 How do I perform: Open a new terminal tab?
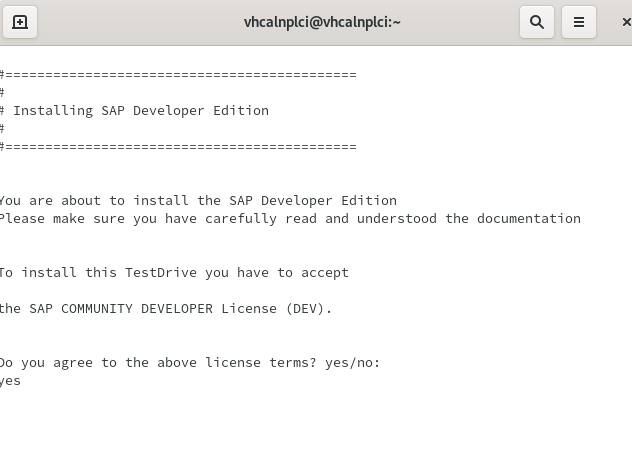20,22
